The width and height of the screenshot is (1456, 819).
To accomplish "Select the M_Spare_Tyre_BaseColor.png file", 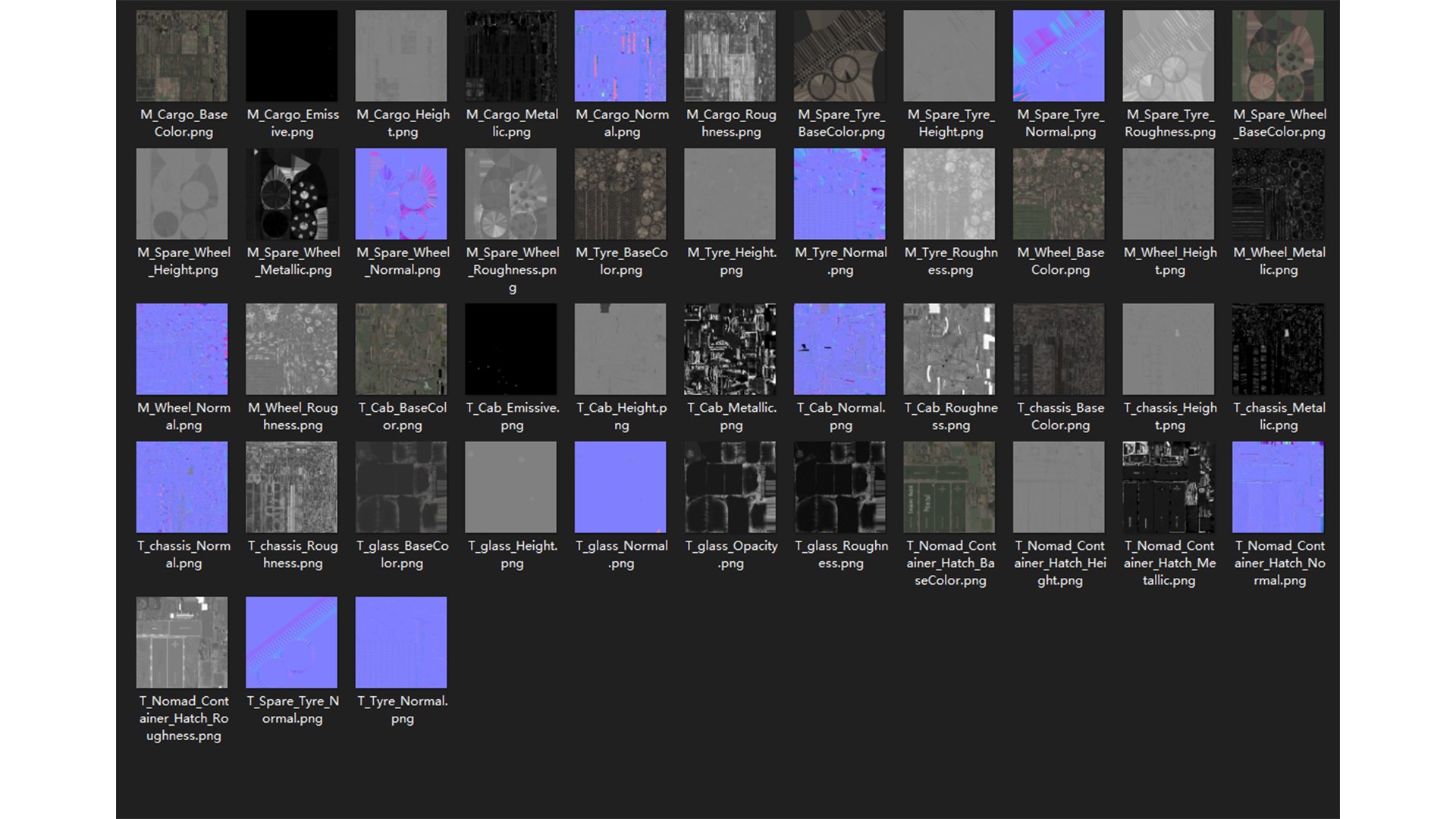I will 839,56.
